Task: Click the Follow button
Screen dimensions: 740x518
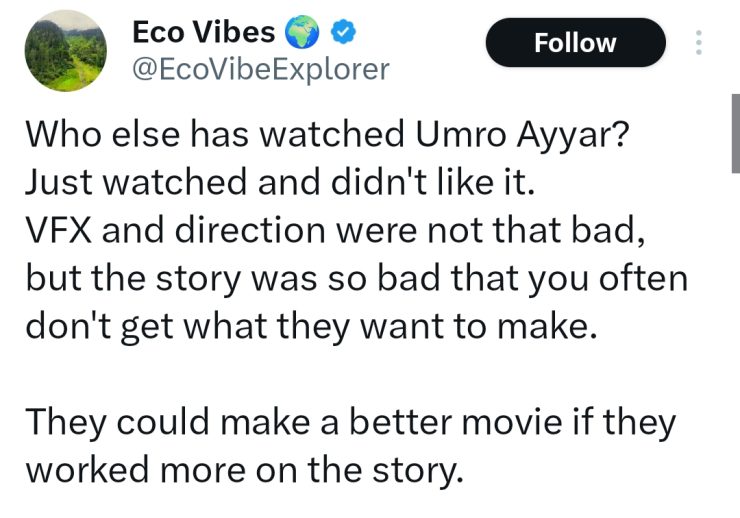Action: pyautogui.click(x=575, y=43)
